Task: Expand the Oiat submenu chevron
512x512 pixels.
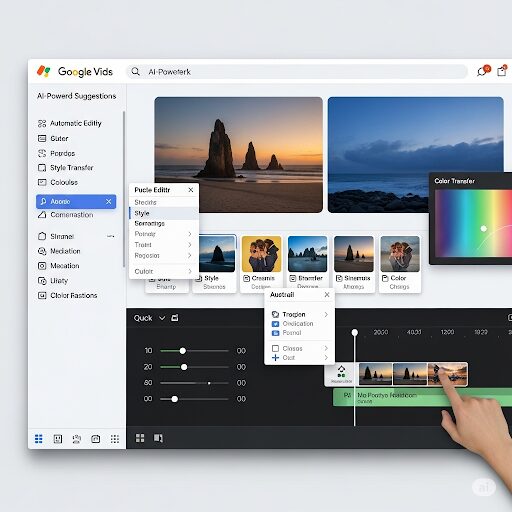Action: click(x=326, y=358)
